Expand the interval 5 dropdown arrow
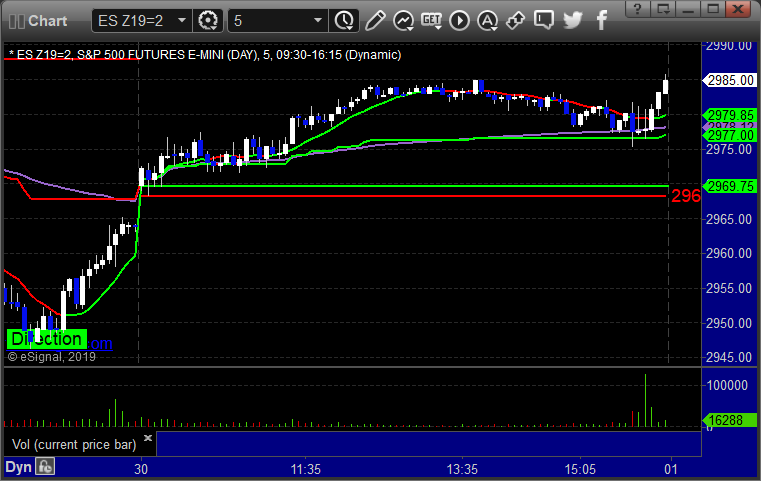 click(318, 21)
